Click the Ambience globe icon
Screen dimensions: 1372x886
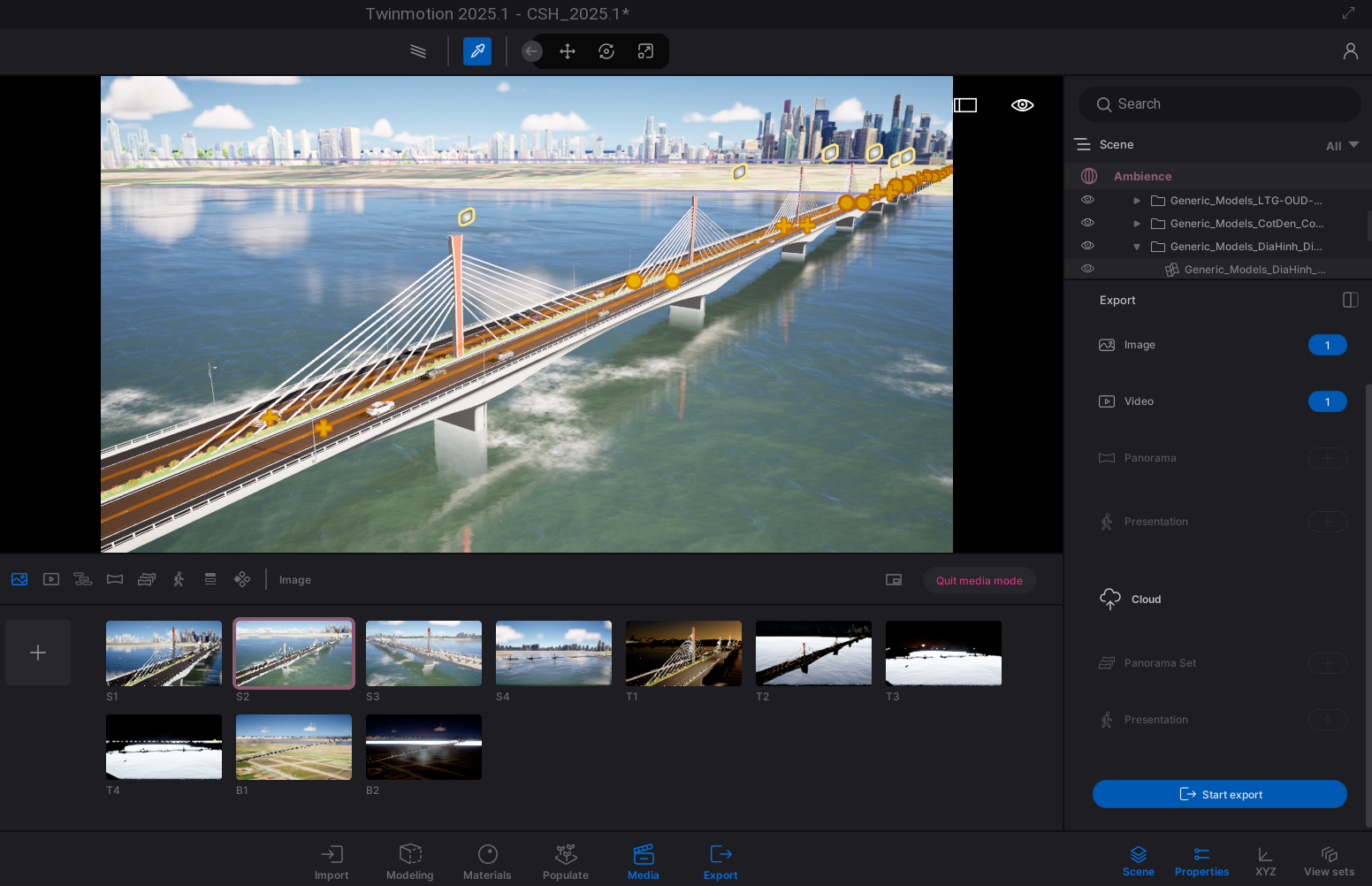[1089, 176]
